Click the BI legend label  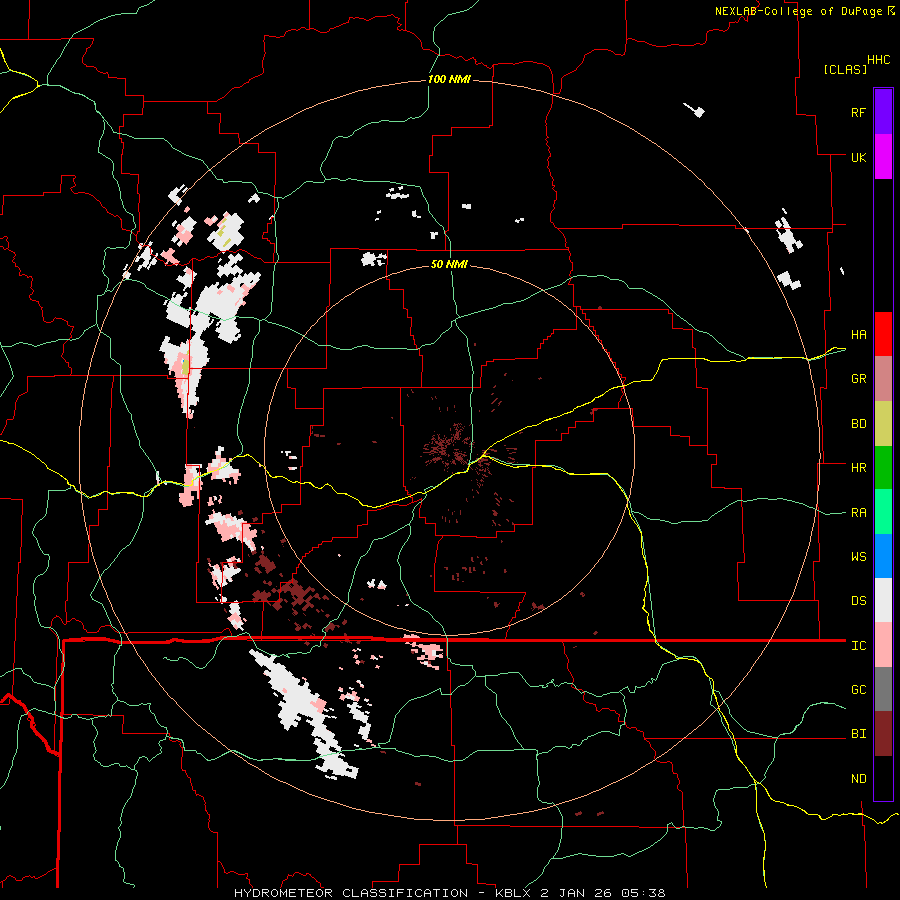858,734
